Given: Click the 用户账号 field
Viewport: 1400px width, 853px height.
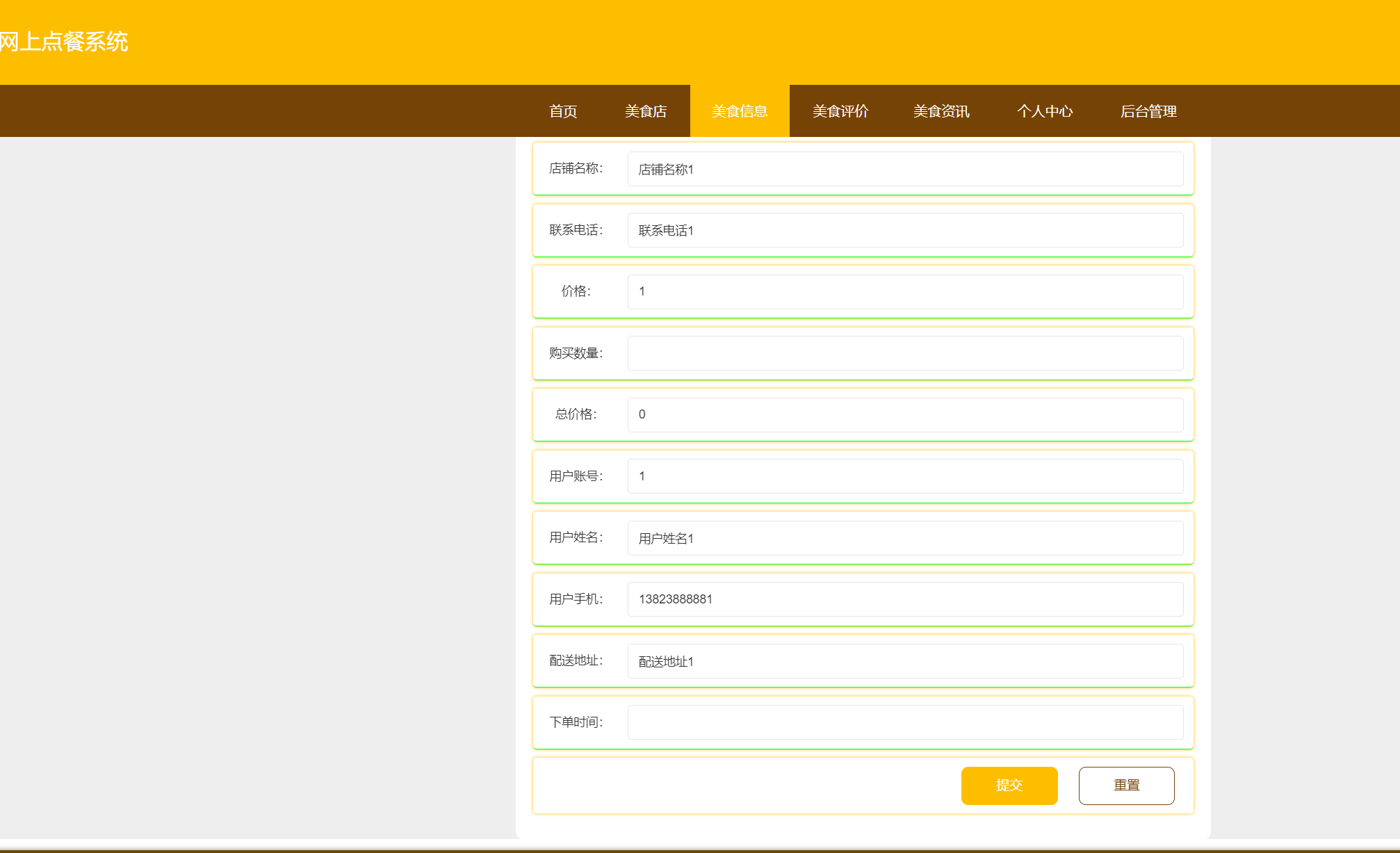Looking at the screenshot, I should [x=904, y=476].
